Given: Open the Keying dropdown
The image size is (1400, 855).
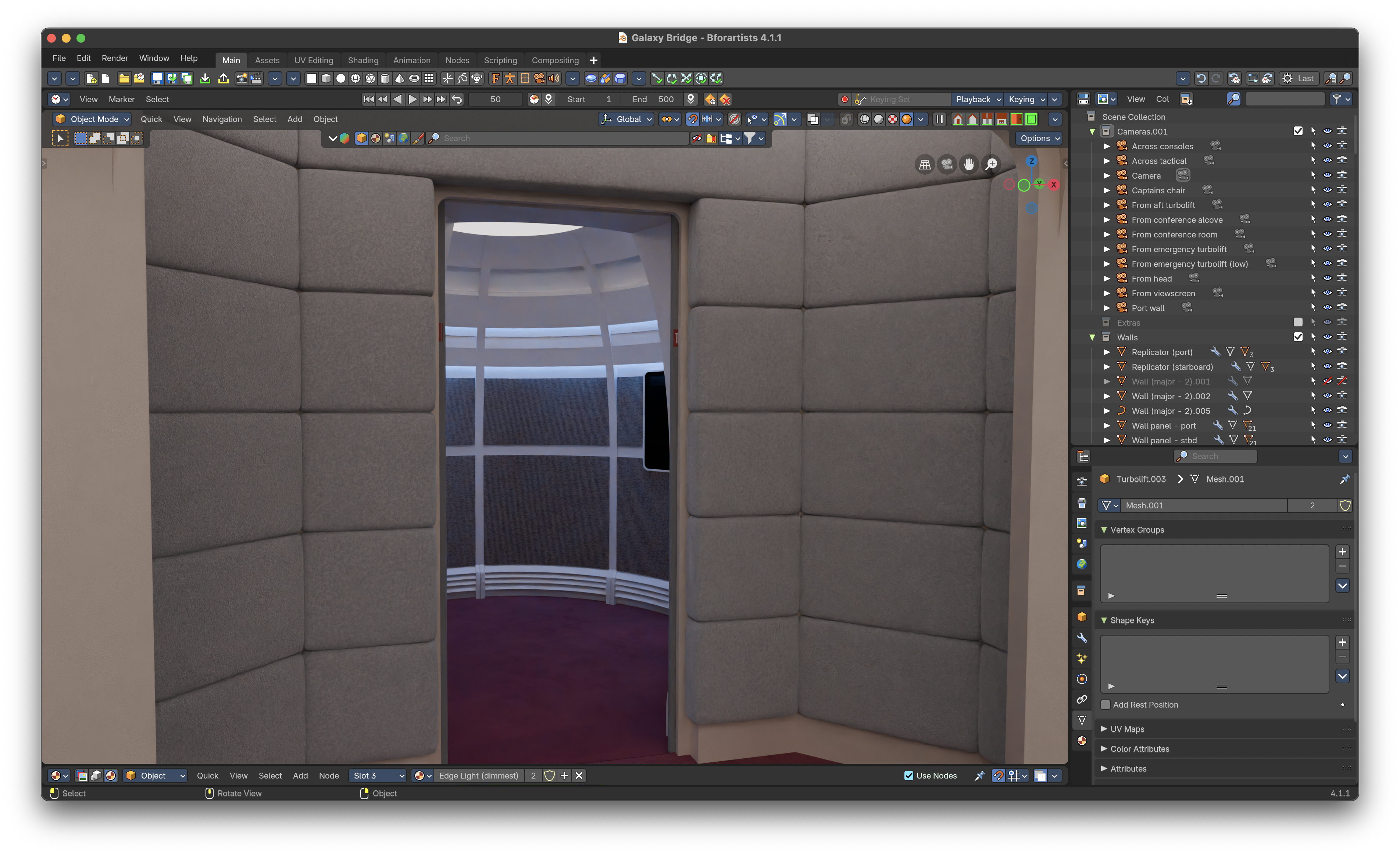Looking at the screenshot, I should point(1026,99).
